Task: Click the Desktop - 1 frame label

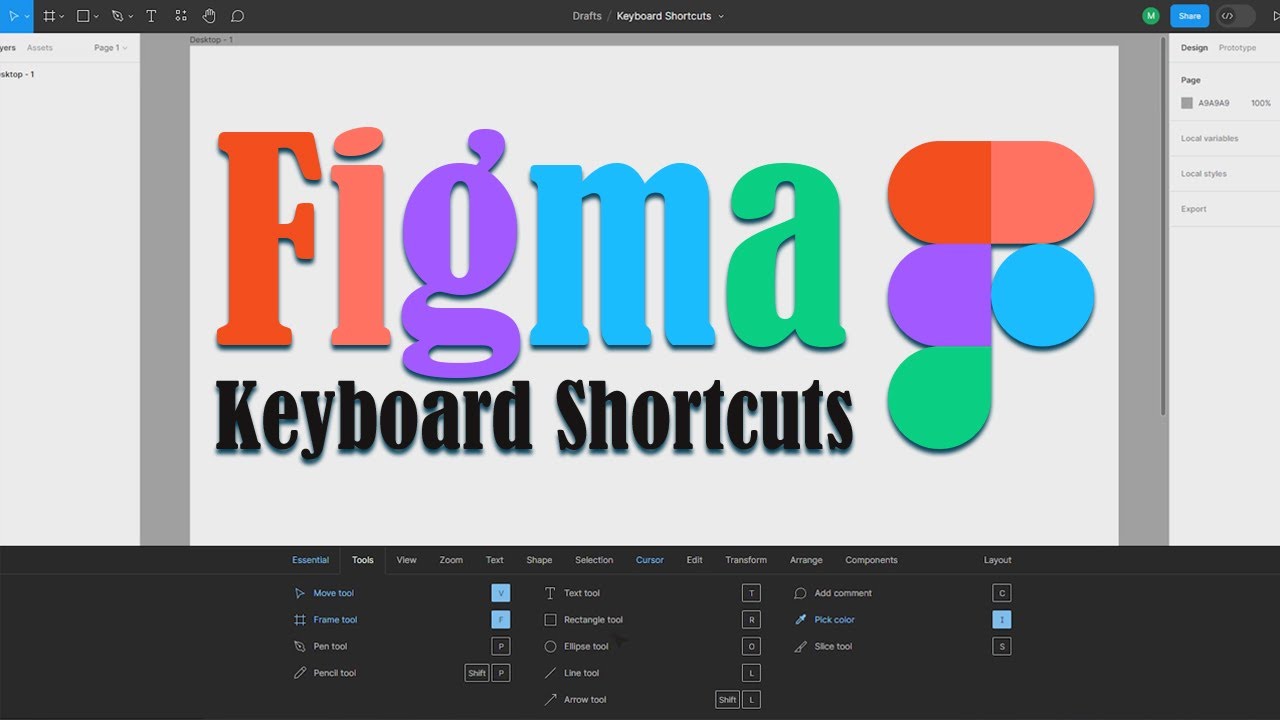Action: 211,40
